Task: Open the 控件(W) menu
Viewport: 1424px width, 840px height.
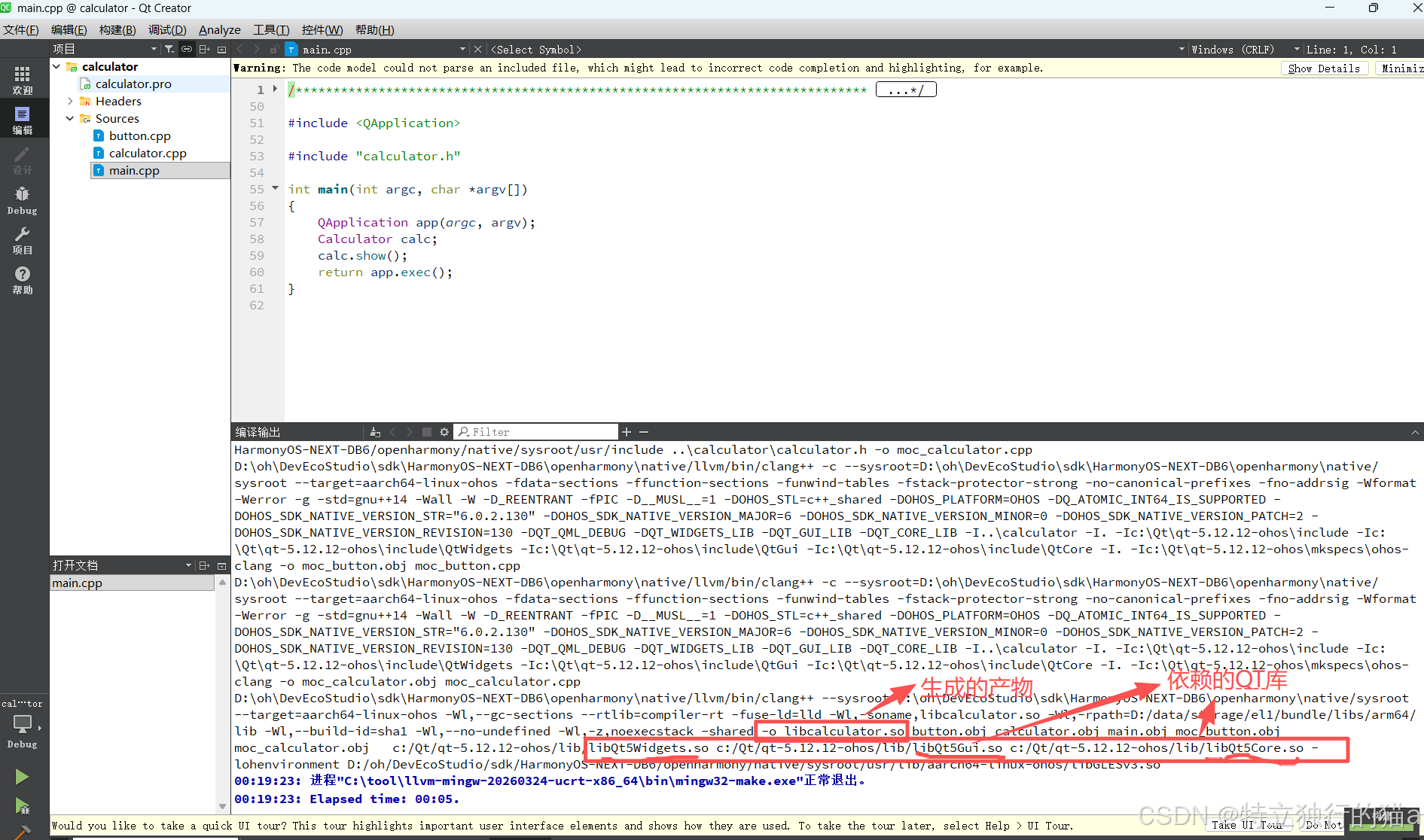Action: point(322,30)
